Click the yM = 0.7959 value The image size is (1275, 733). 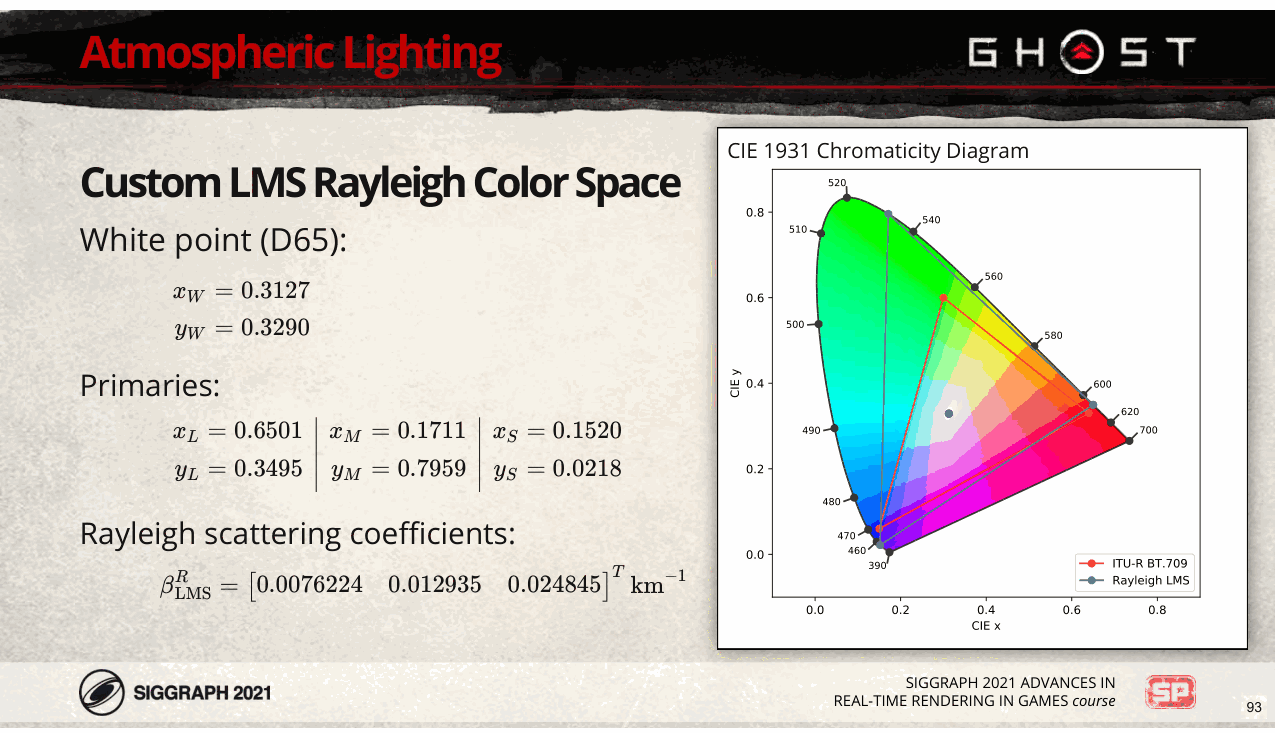tap(398, 467)
